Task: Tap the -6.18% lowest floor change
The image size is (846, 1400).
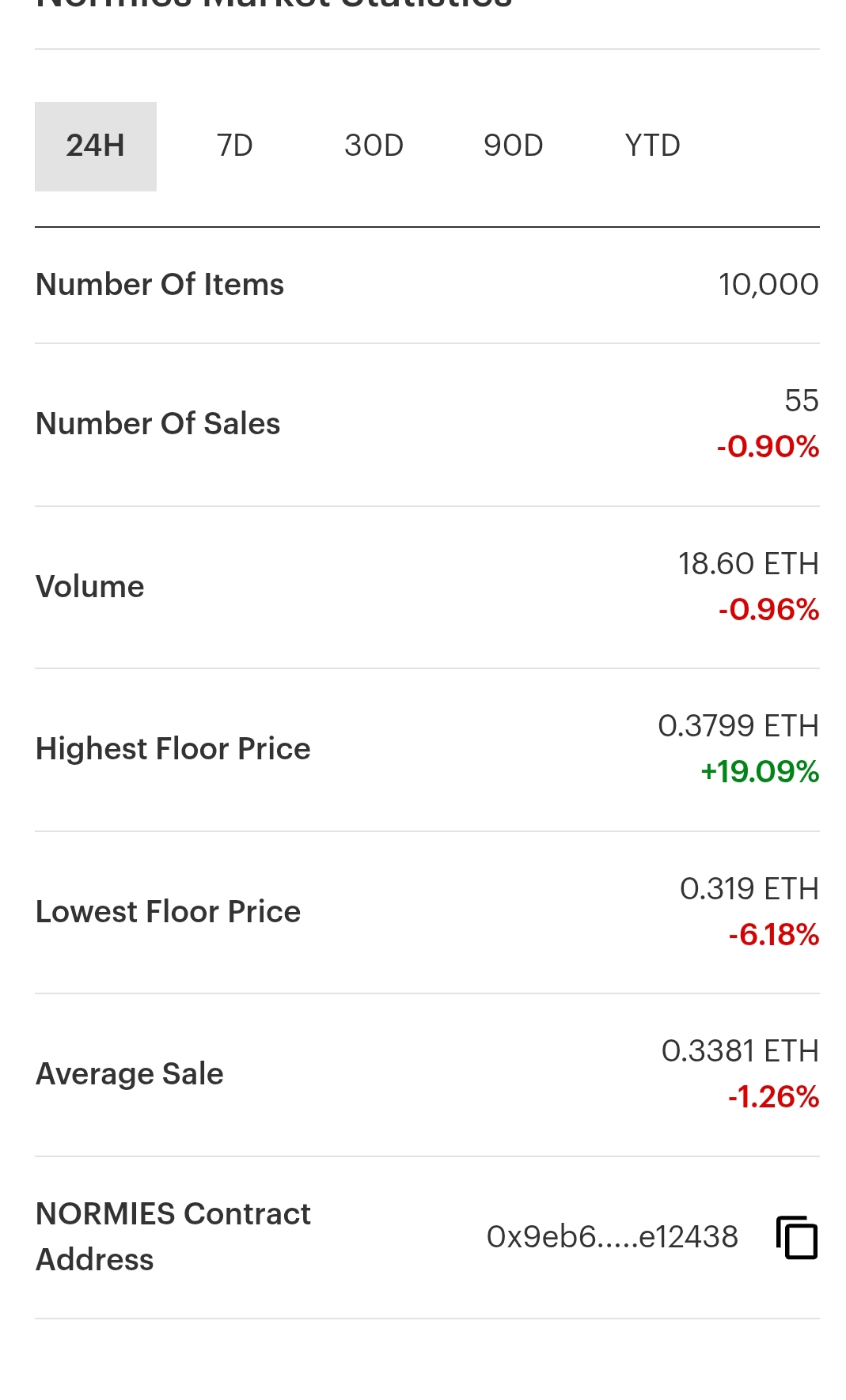Action: tap(773, 935)
